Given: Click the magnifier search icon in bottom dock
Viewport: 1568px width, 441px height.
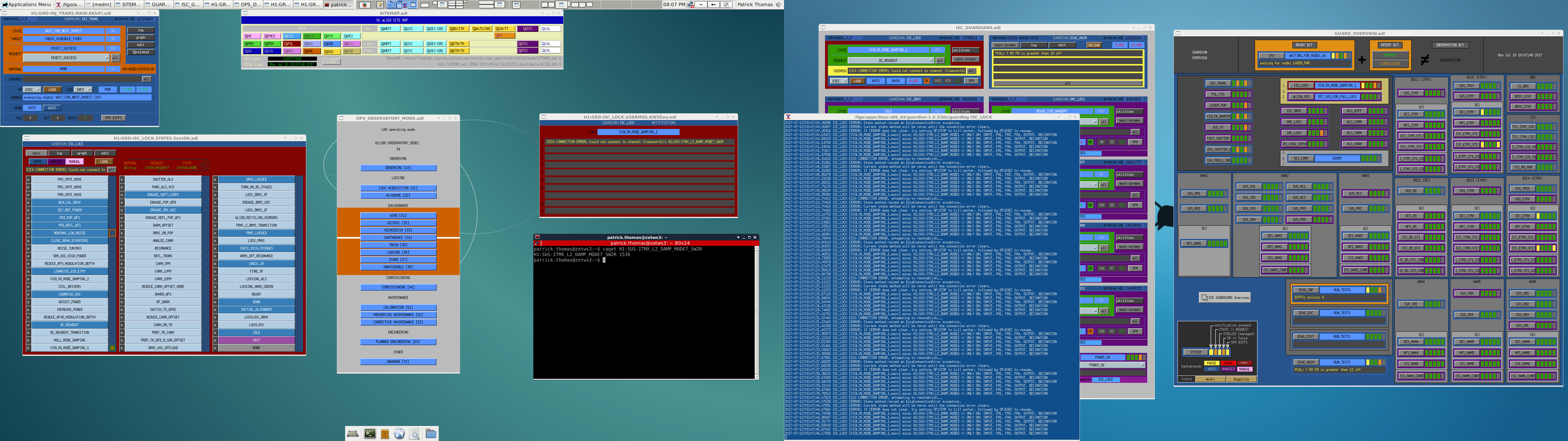Looking at the screenshot, I should (x=415, y=433).
